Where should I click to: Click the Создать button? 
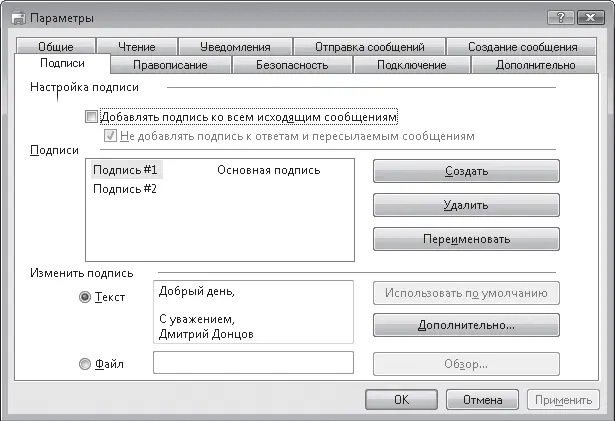click(466, 171)
